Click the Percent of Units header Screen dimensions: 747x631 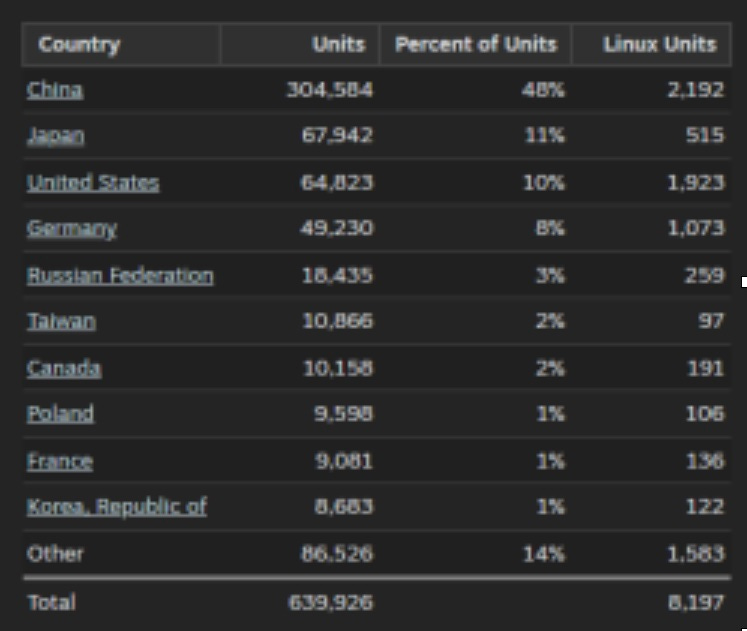click(x=475, y=45)
